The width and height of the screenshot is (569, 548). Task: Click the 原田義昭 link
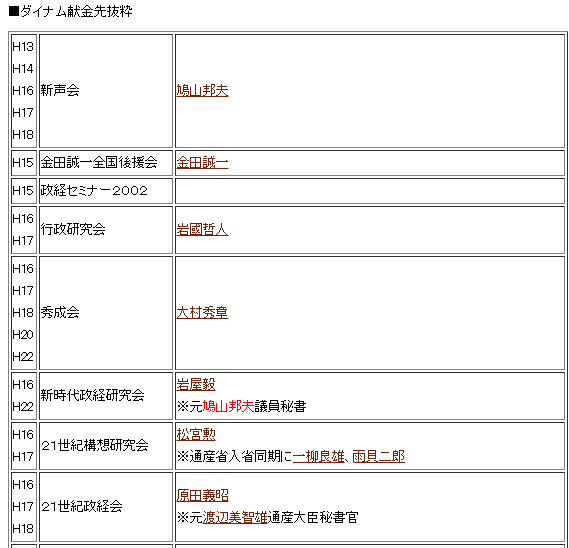coord(202,495)
